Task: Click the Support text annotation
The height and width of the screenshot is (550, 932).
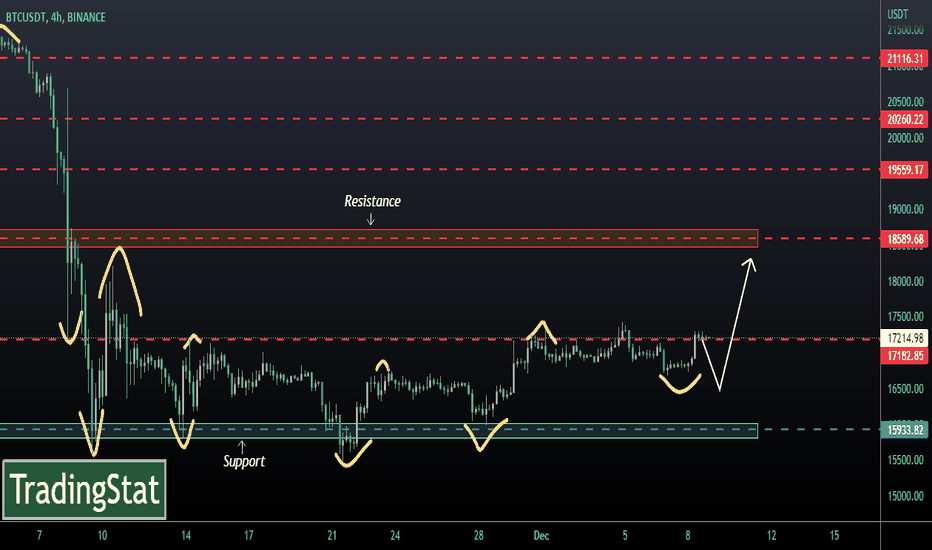Action: (x=244, y=461)
